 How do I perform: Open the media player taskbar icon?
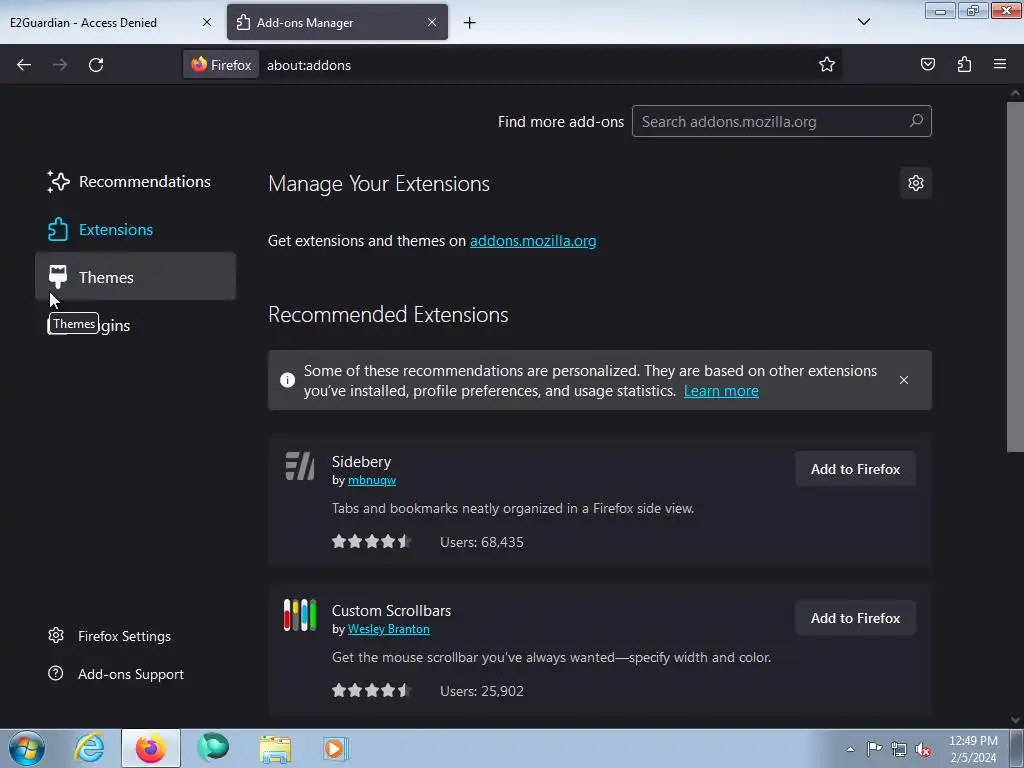(x=337, y=748)
